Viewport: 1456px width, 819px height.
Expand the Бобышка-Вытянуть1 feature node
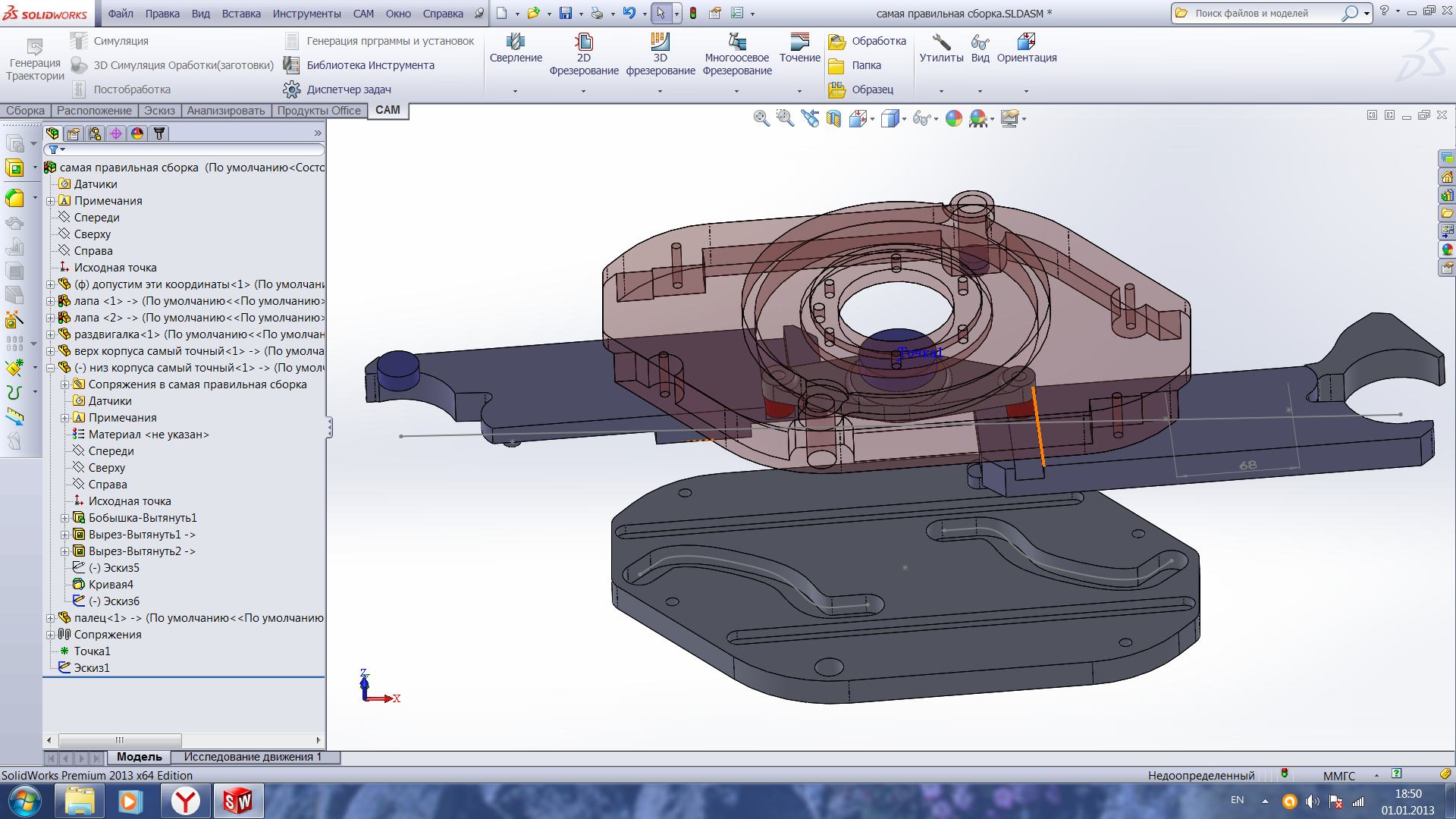(x=64, y=518)
